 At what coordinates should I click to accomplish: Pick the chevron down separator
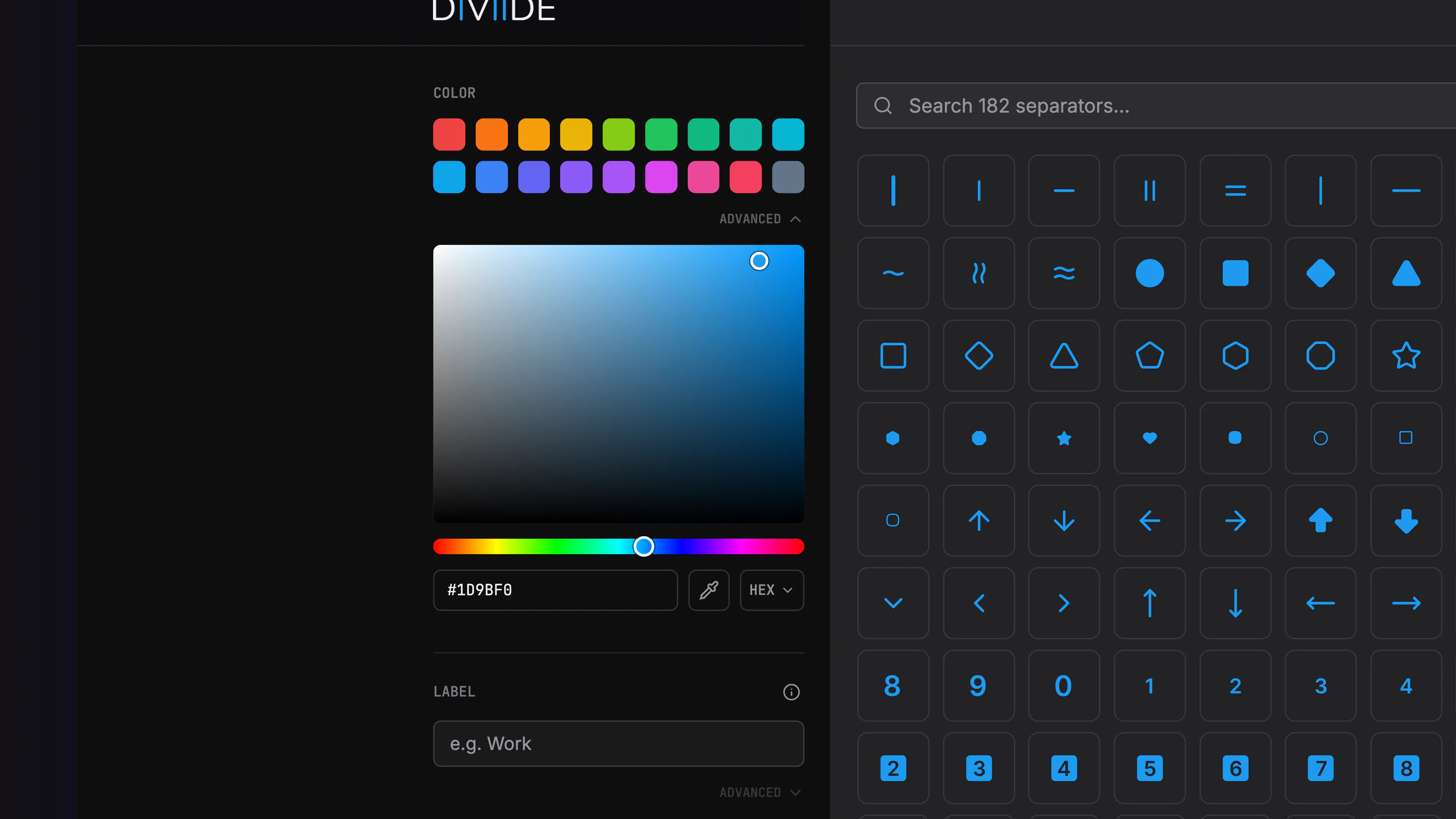coord(893,603)
